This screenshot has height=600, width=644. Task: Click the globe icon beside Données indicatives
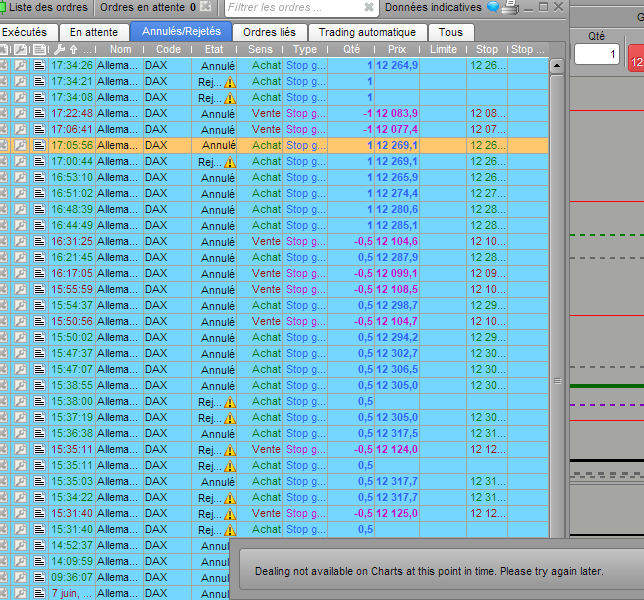click(x=492, y=8)
